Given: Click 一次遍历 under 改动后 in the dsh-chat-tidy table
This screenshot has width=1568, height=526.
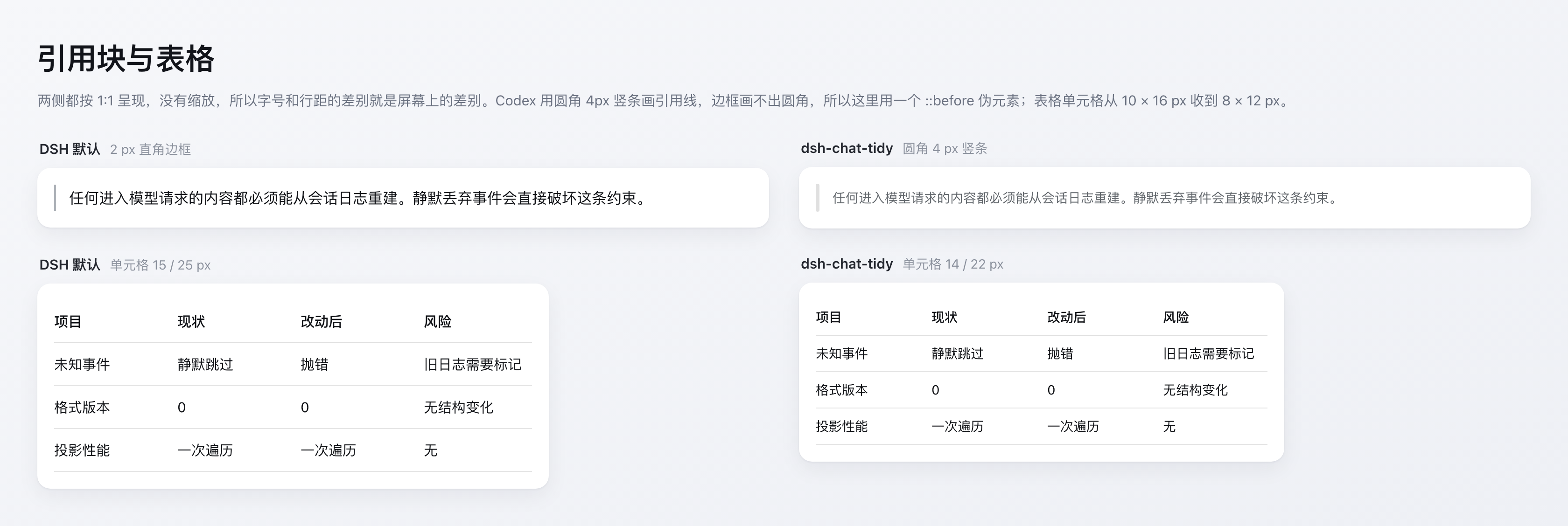Looking at the screenshot, I should (1073, 426).
